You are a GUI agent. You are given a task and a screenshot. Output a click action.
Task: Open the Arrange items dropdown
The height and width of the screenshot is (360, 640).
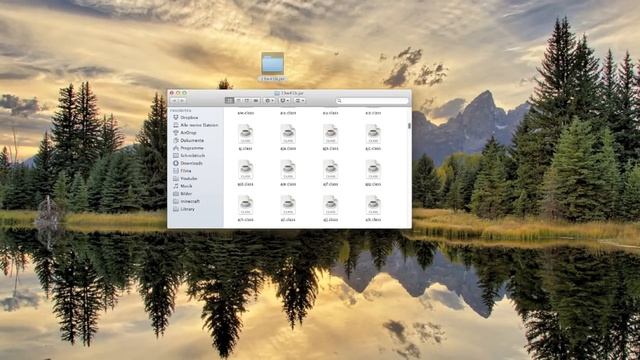(x=299, y=100)
